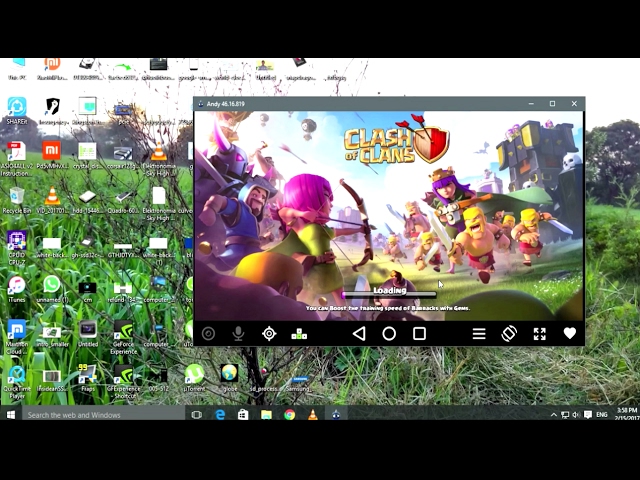Toggle screen rotation in Andy toolbar
640x480 pixels.
(x=509, y=333)
